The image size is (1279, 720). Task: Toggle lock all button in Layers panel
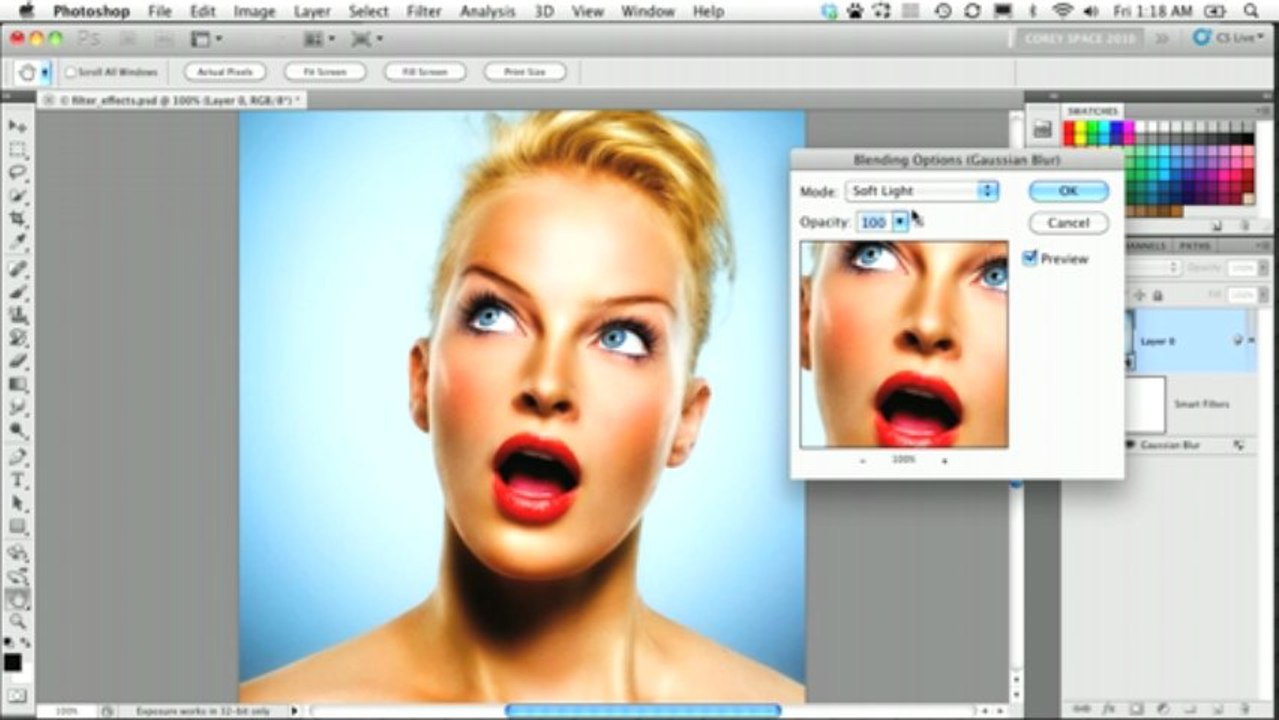(x=1158, y=296)
